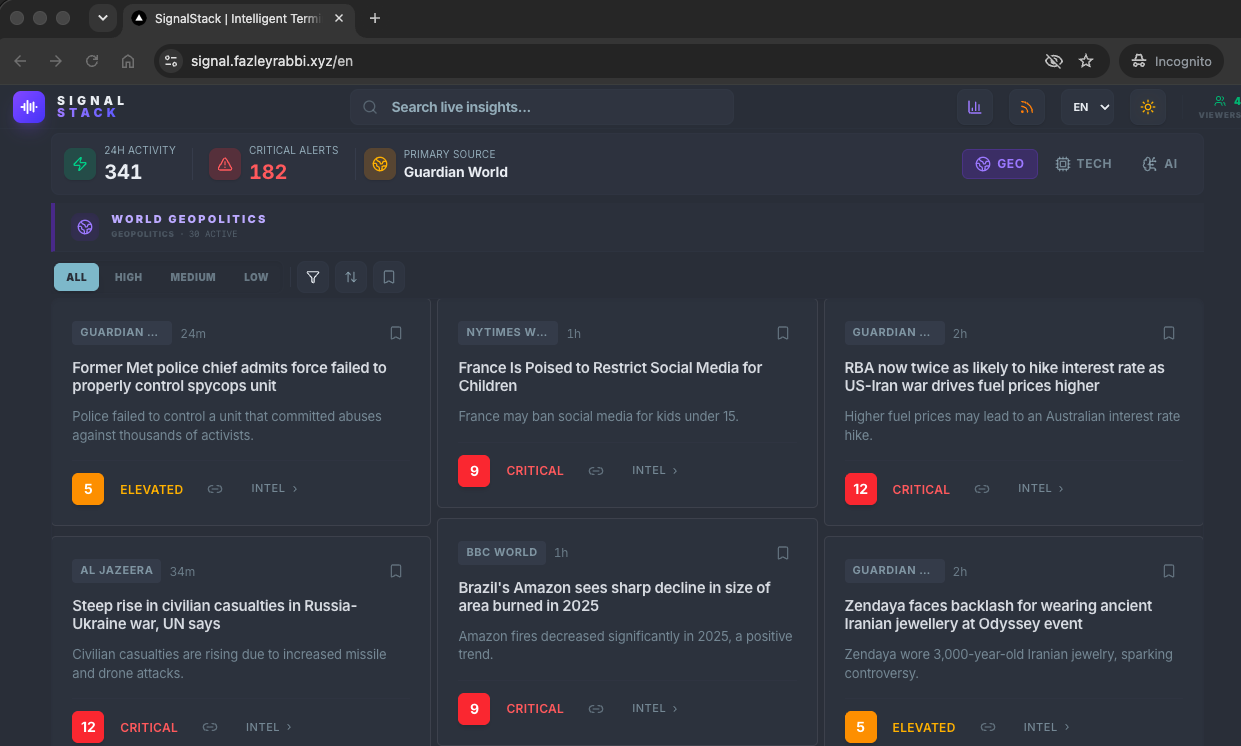Click the score 5 badge on Met police card

point(88,489)
